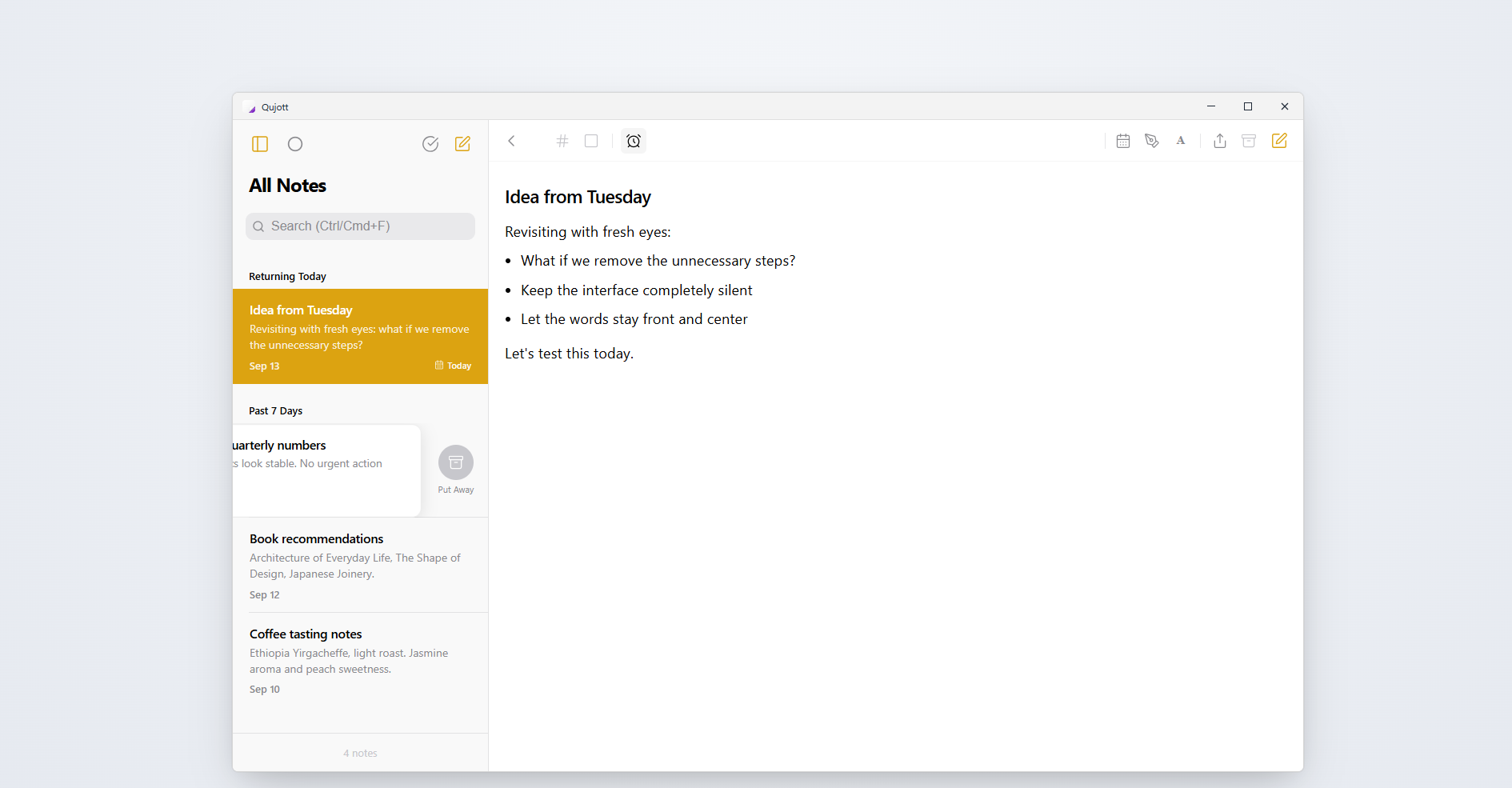Share the note with the upload icon
The width and height of the screenshot is (1512, 788).
point(1220,141)
